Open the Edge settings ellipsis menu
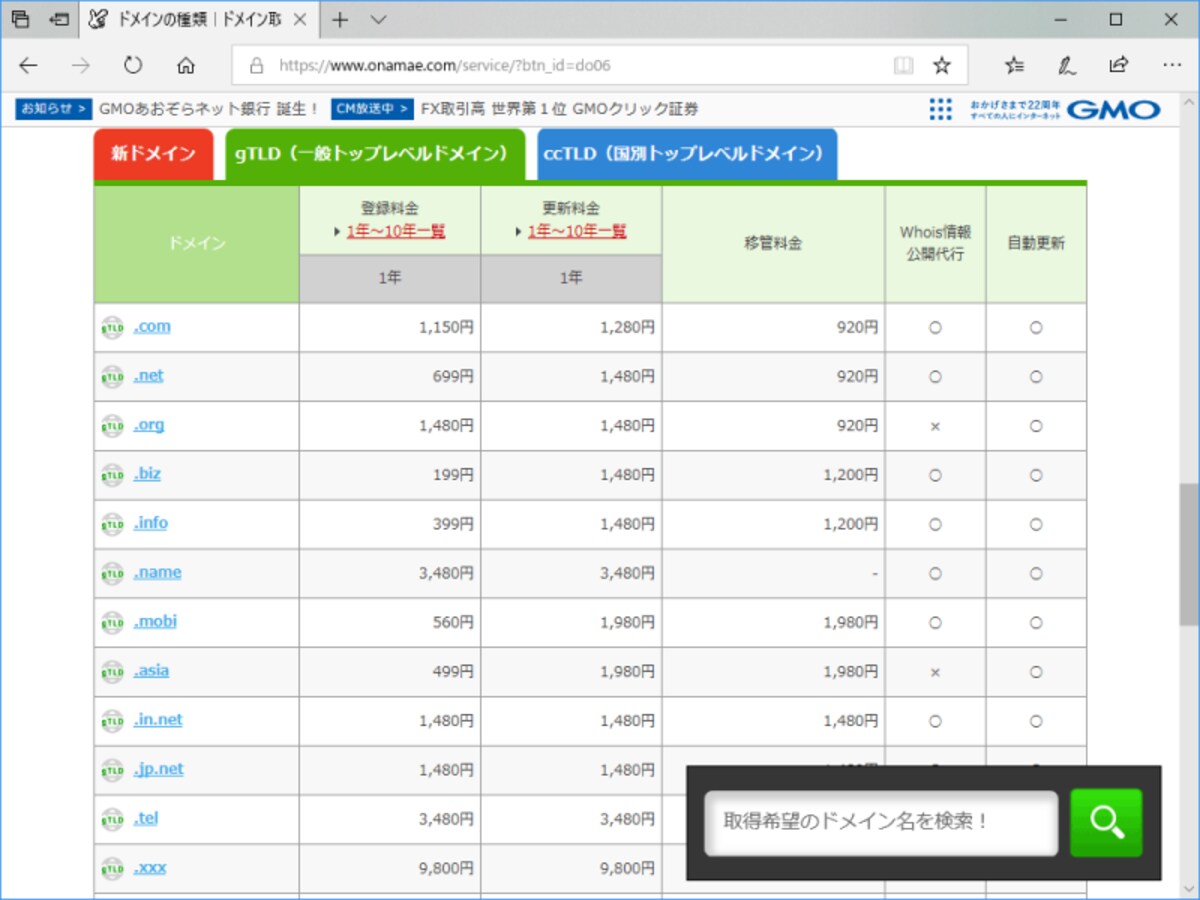 click(x=1172, y=66)
